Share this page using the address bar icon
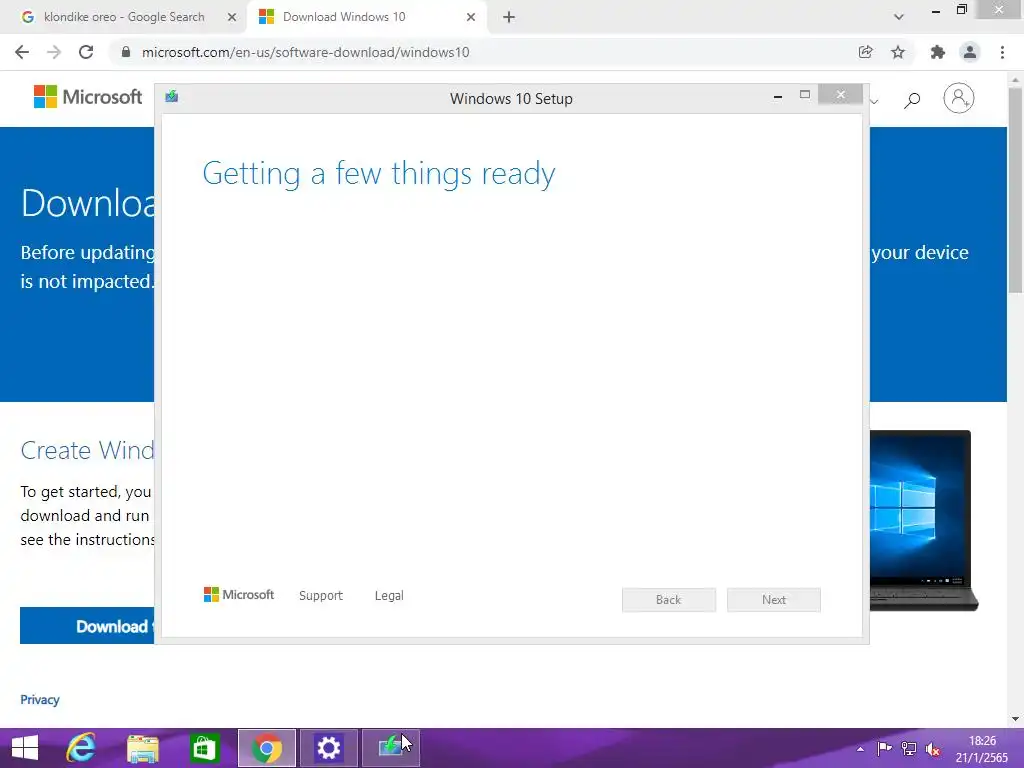This screenshot has width=1024, height=768. (865, 52)
